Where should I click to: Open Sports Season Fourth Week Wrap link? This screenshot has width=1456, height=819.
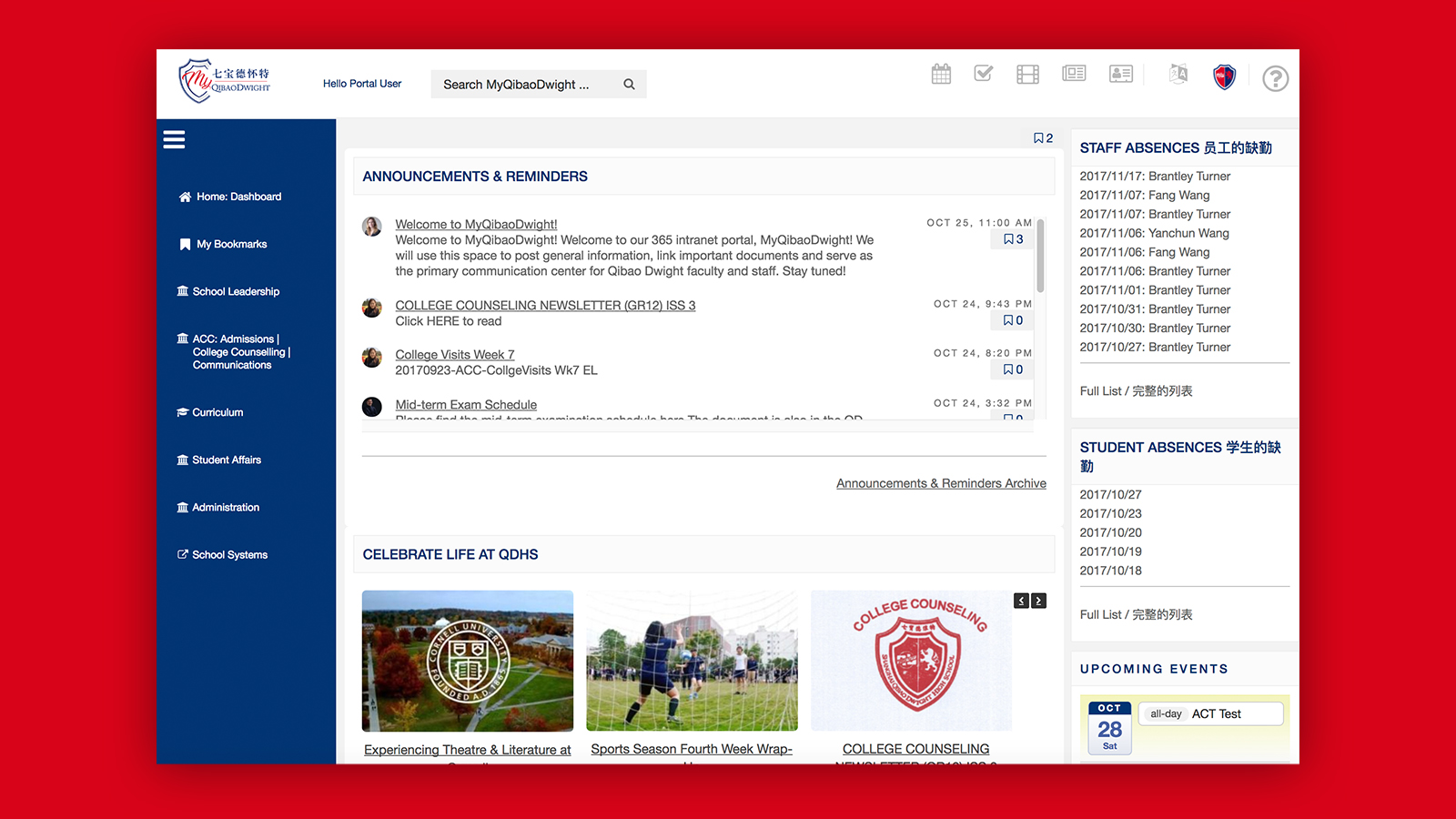click(x=692, y=749)
